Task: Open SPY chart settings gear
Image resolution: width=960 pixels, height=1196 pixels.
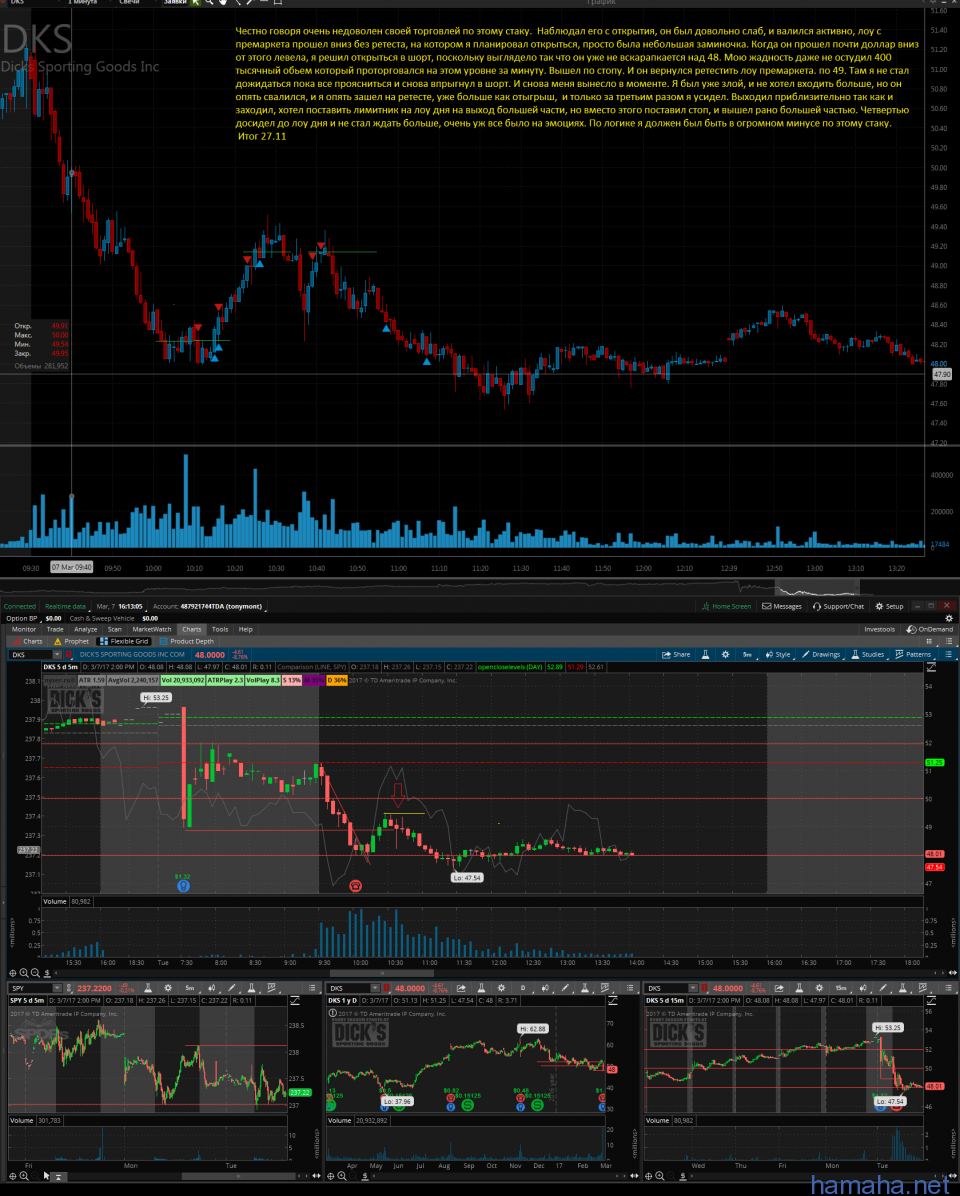Action: (169, 988)
